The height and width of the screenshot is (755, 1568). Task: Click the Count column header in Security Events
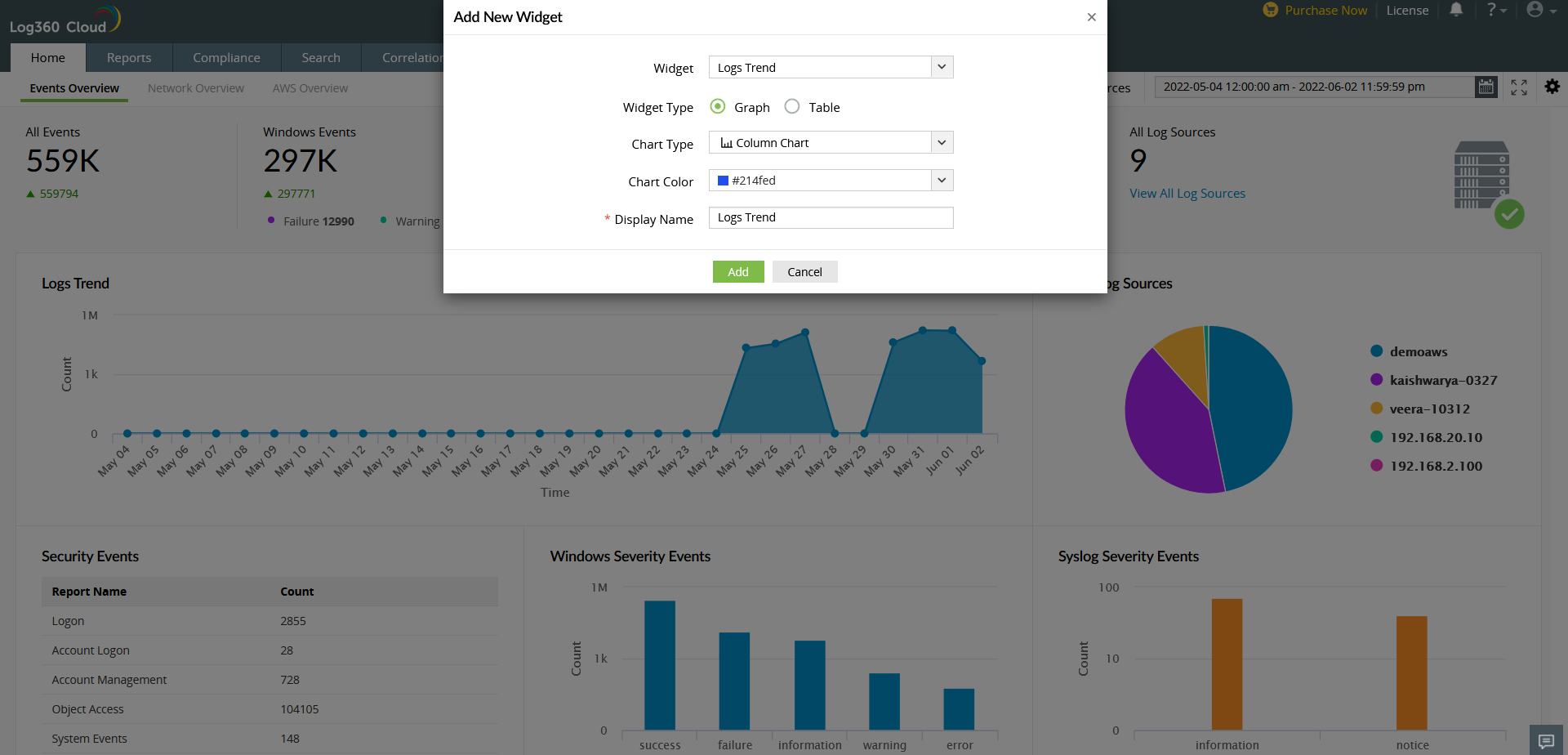297,592
